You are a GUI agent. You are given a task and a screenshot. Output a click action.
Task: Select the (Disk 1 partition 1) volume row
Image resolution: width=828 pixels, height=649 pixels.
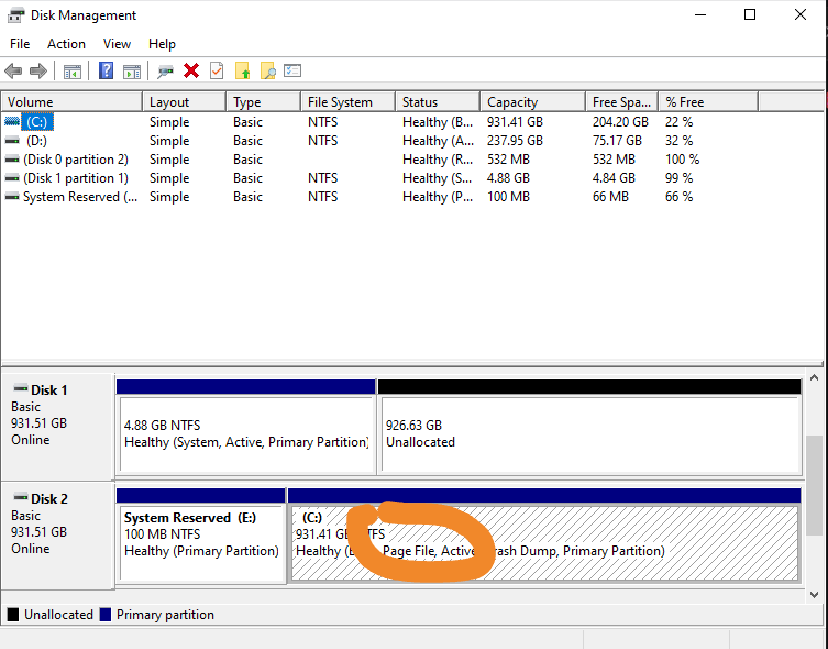pos(76,178)
